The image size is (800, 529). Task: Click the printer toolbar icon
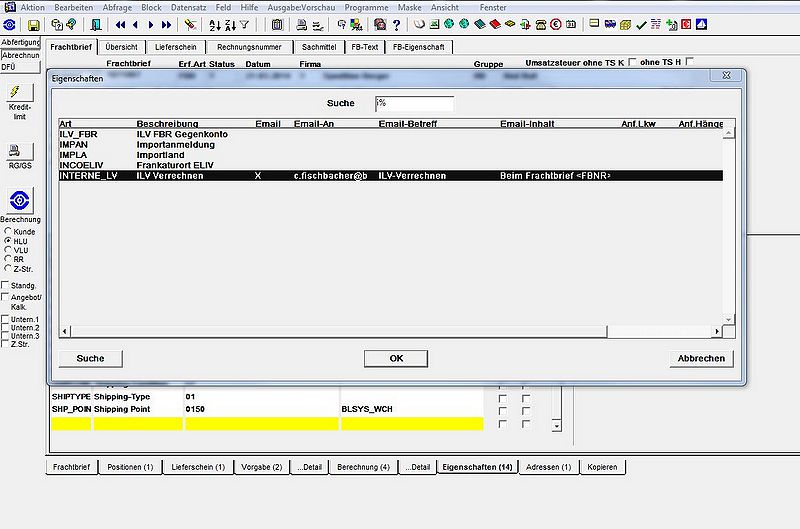[x=302, y=24]
